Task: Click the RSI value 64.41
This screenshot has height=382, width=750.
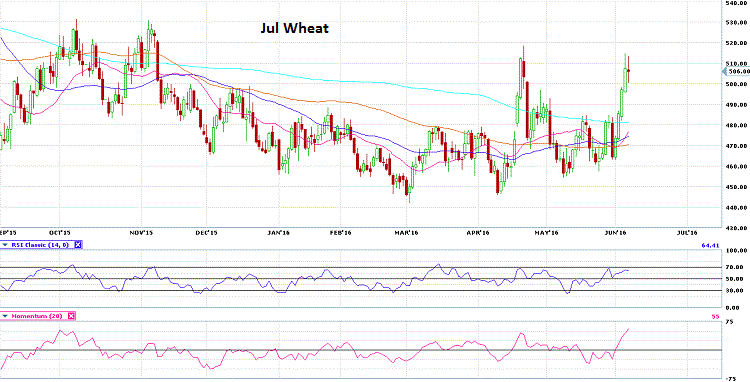Action: tap(710, 245)
